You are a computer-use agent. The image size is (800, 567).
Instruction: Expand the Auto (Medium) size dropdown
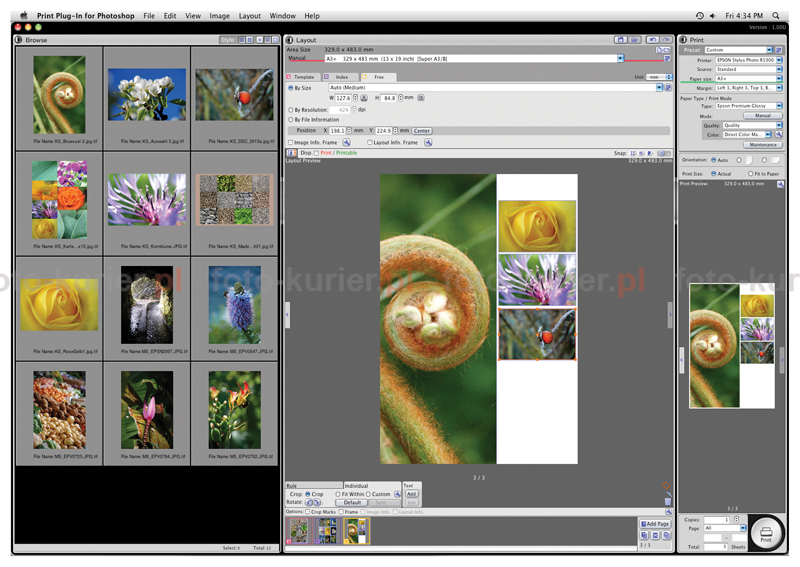coord(659,88)
